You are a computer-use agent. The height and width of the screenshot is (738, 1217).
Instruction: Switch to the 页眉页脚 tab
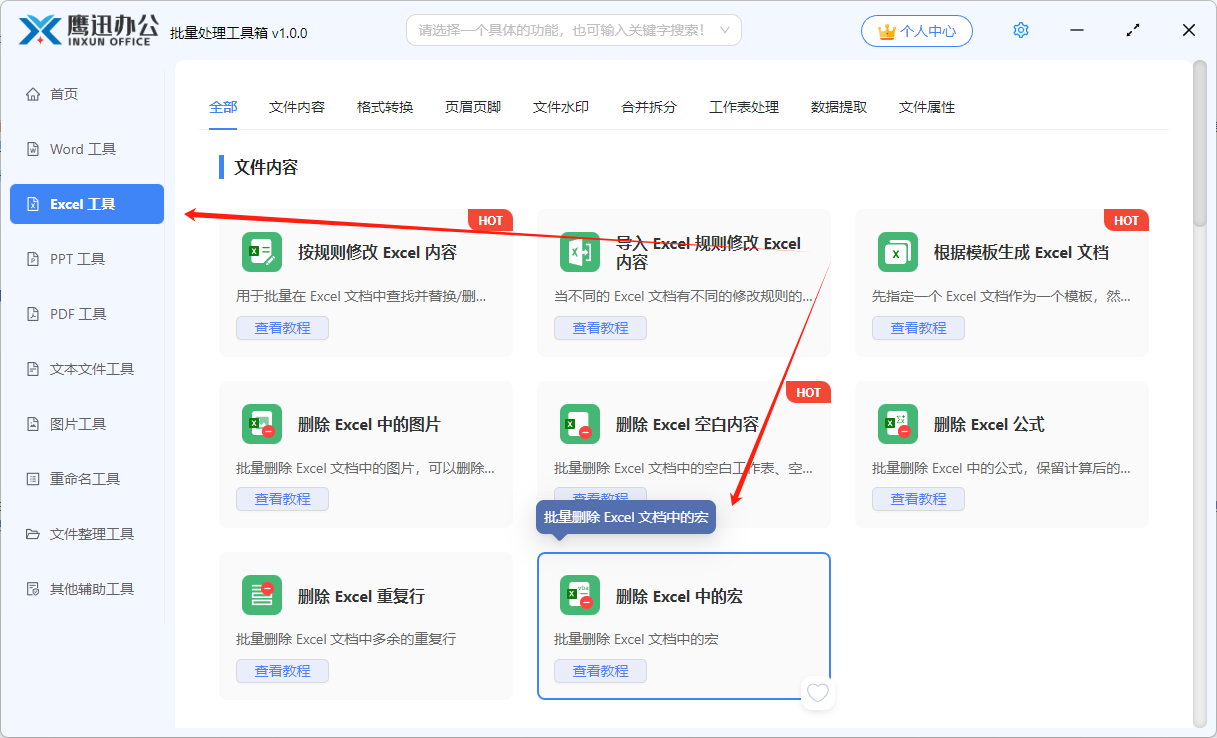coord(473,107)
